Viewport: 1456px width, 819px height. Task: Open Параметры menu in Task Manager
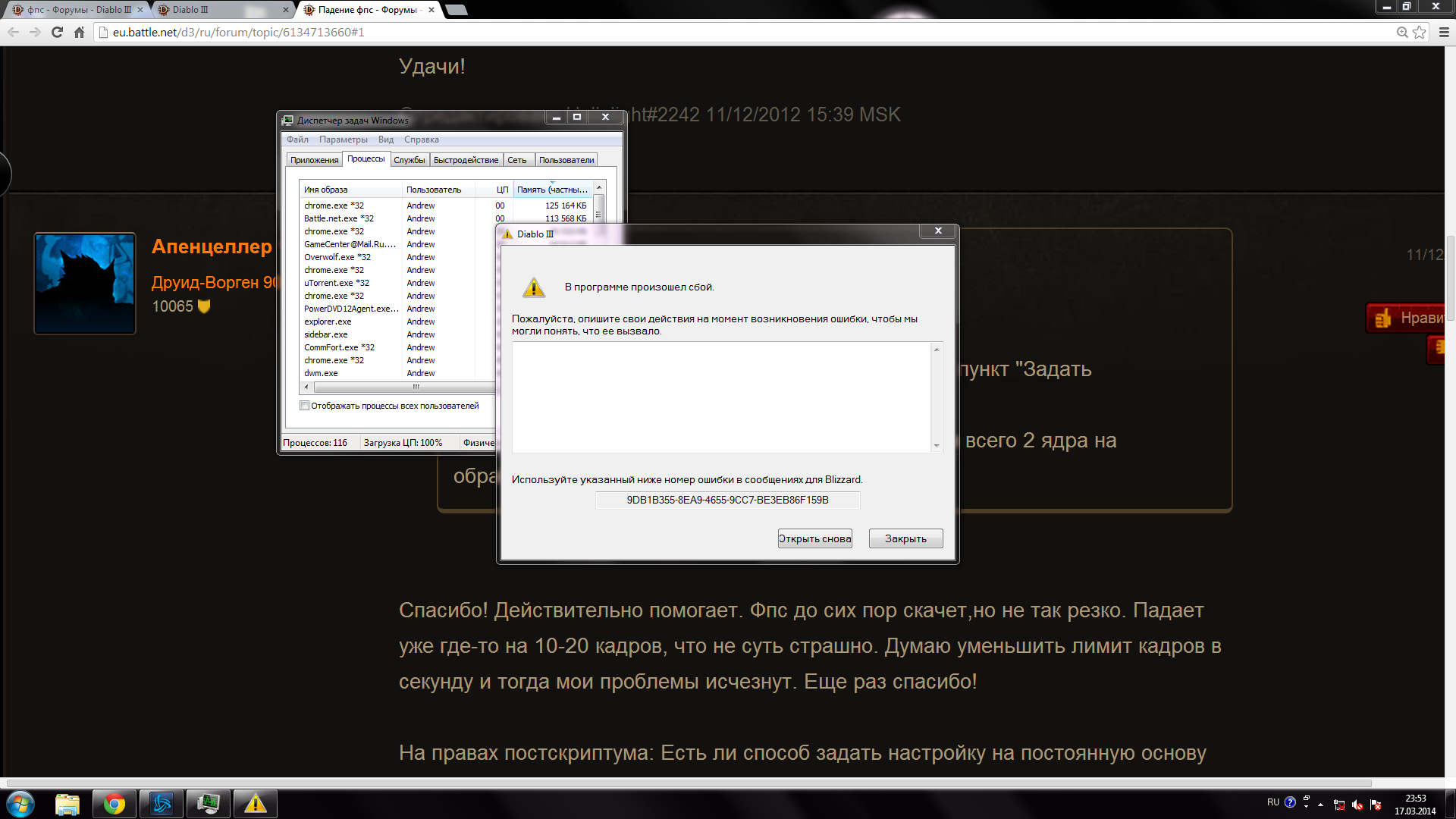pos(344,140)
